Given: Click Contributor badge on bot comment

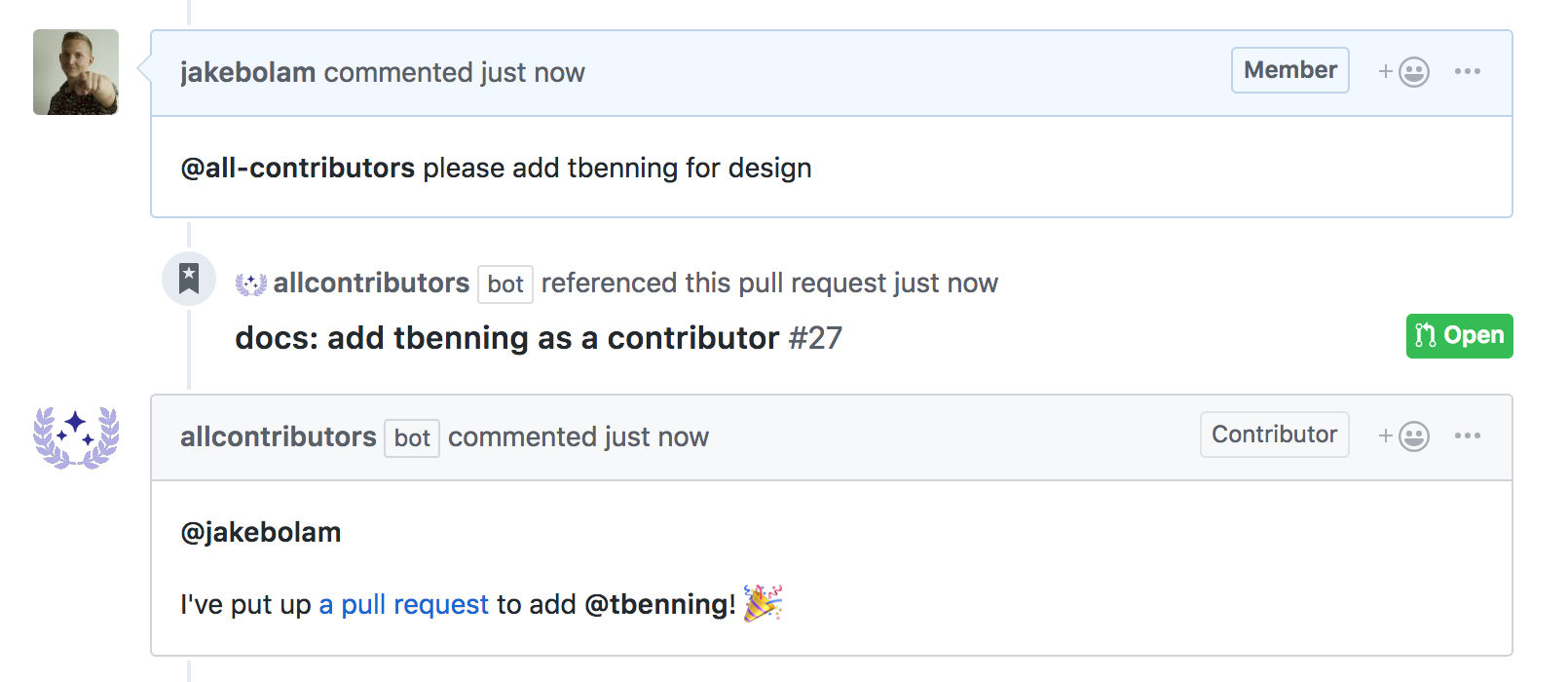Looking at the screenshot, I should point(1274,435).
